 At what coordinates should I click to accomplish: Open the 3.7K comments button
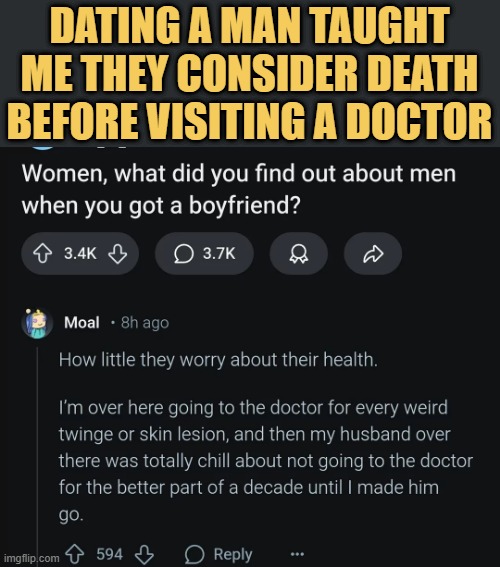tap(204, 253)
